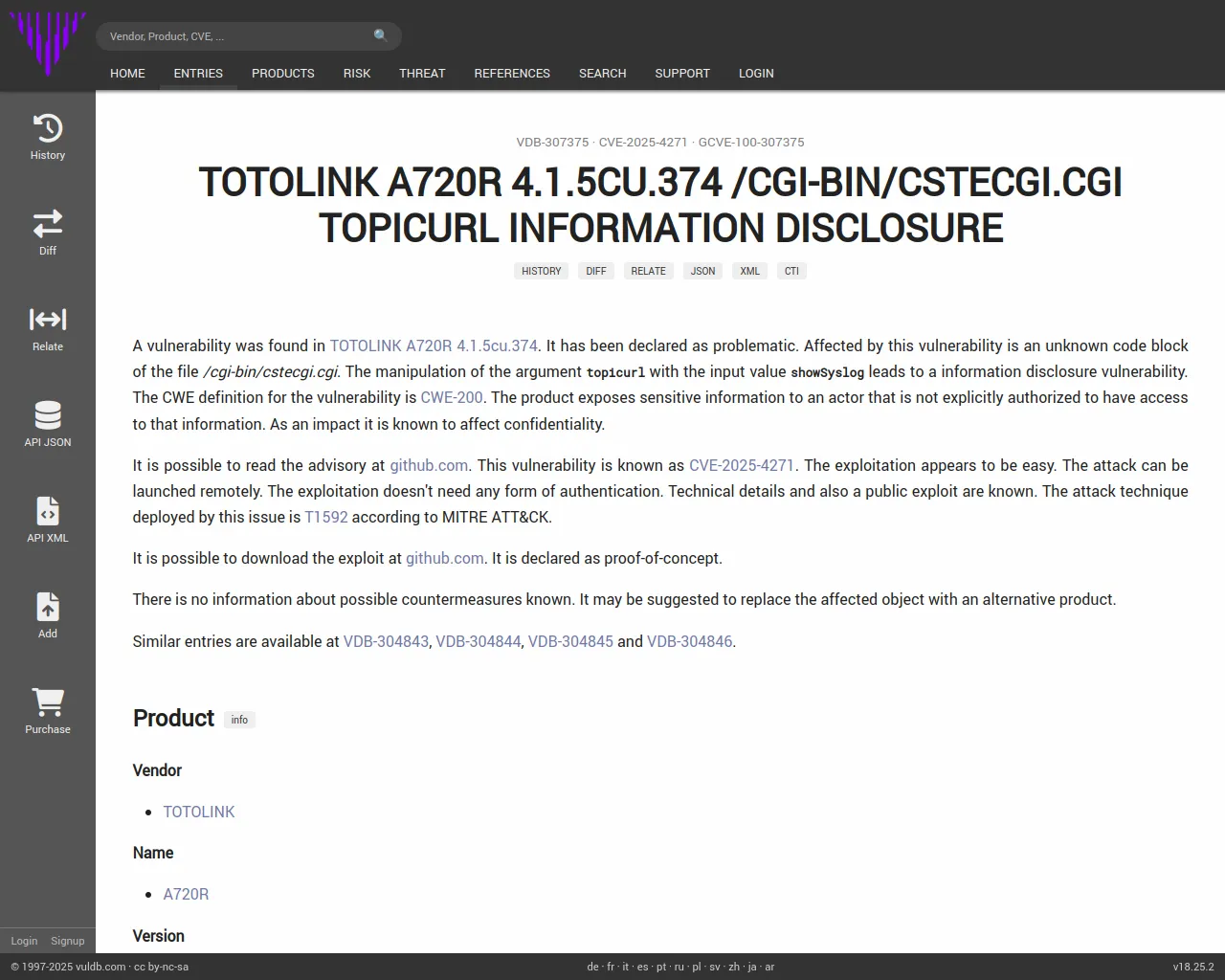The image size is (1225, 980).
Task: Open the RISK menu item
Action: [357, 73]
